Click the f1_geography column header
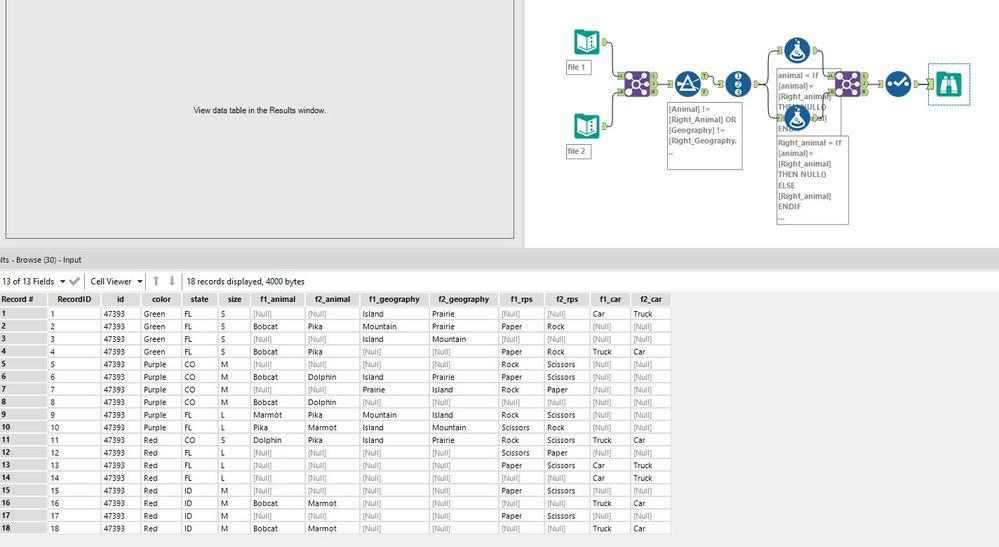 (x=394, y=299)
